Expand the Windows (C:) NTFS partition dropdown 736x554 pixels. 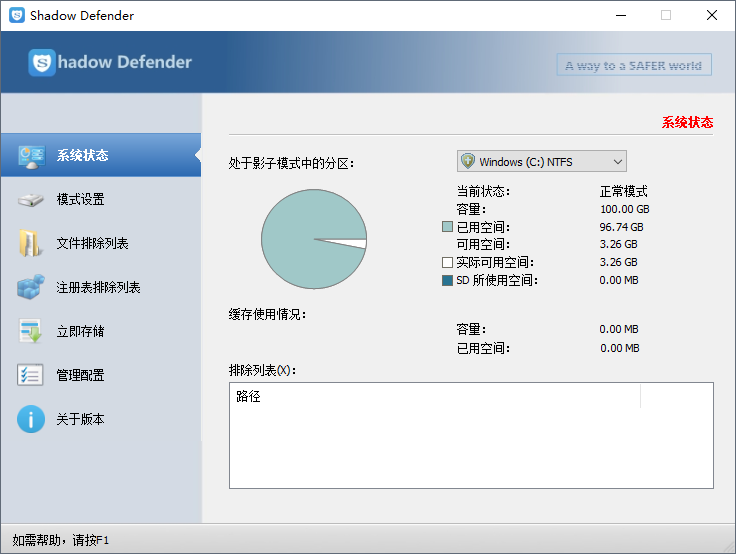tap(618, 162)
